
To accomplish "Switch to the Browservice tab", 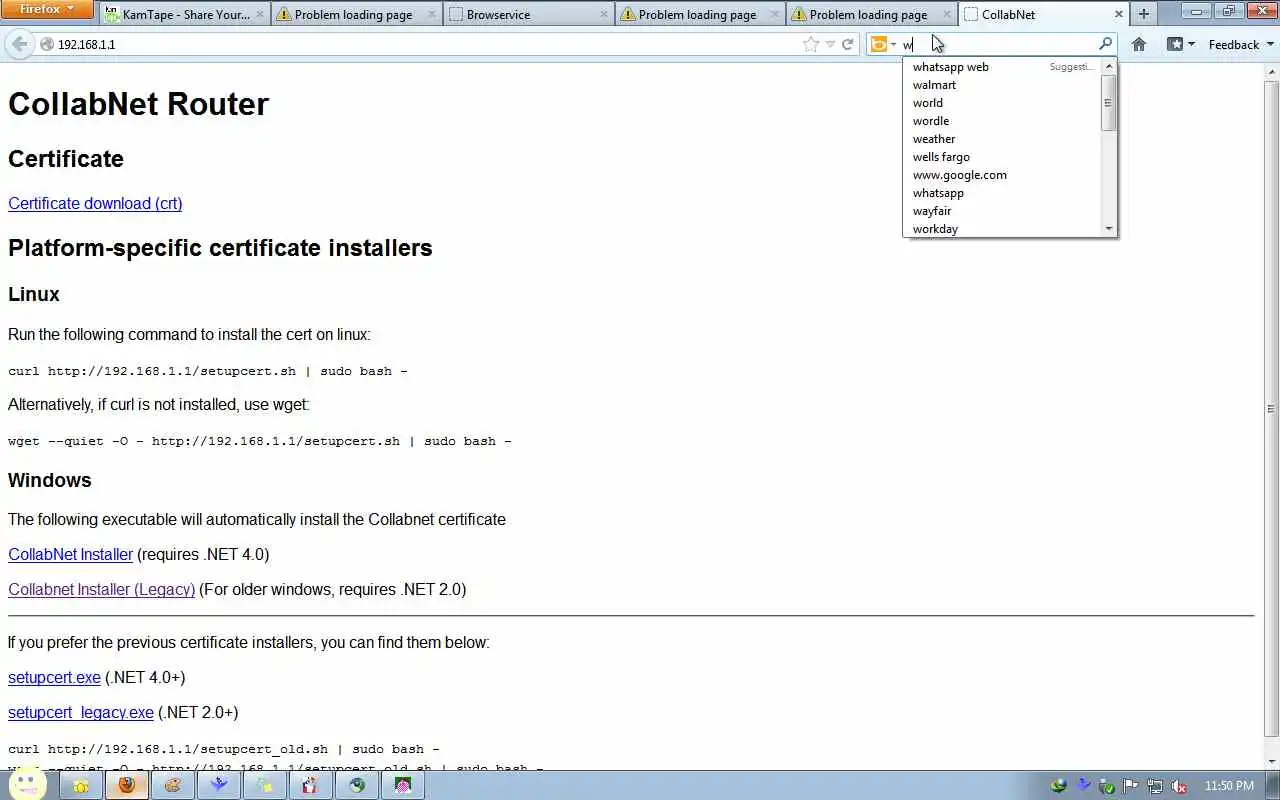I will [x=527, y=14].
